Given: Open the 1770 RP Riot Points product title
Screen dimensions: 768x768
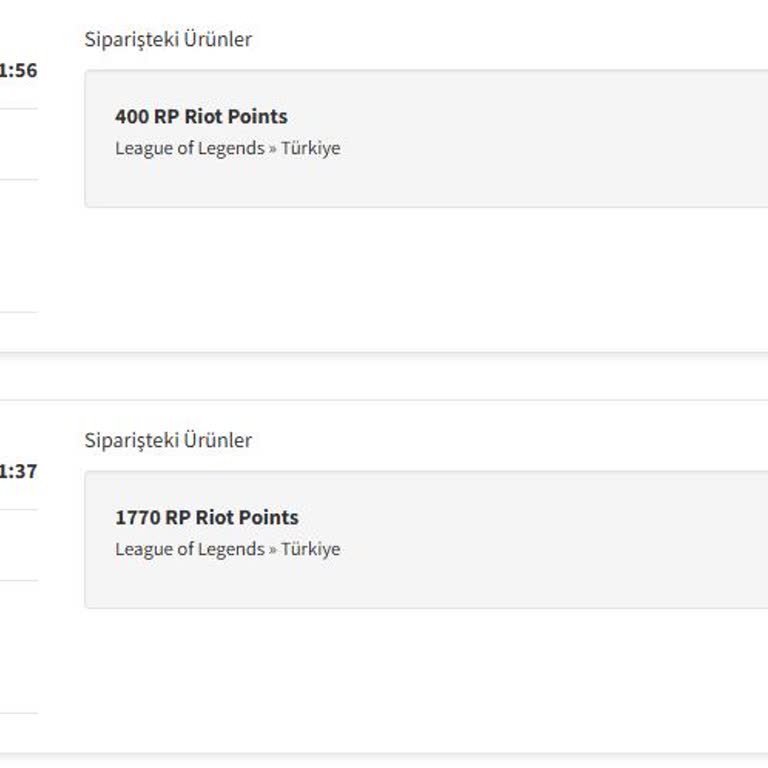Looking at the screenshot, I should point(207,518).
